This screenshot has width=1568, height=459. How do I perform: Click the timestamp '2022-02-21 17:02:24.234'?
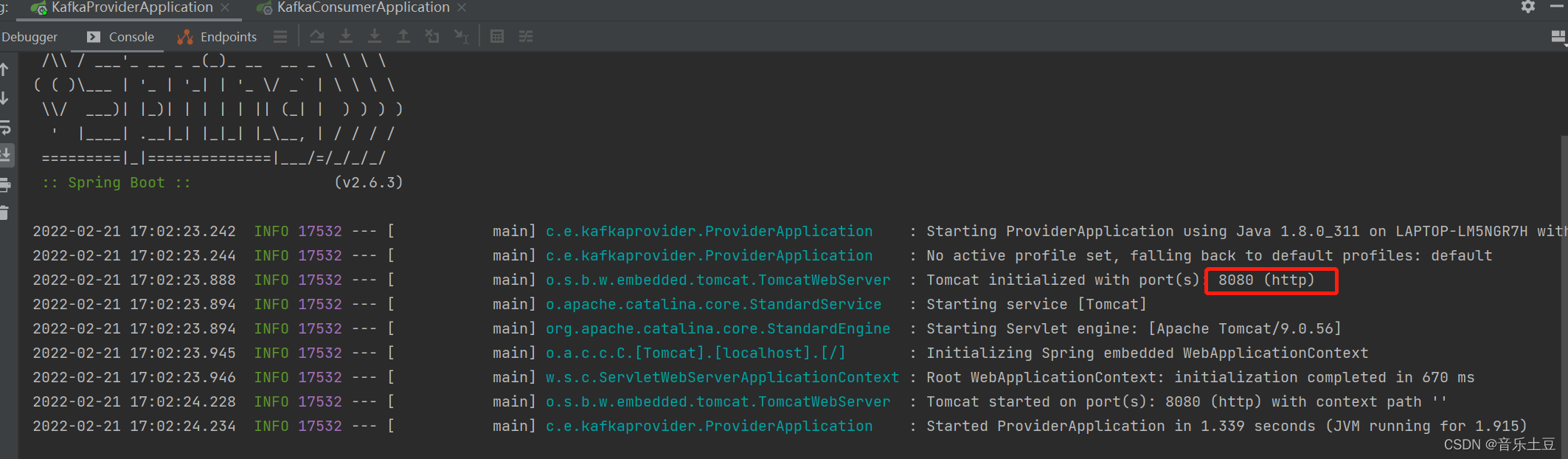pyautogui.click(x=134, y=426)
